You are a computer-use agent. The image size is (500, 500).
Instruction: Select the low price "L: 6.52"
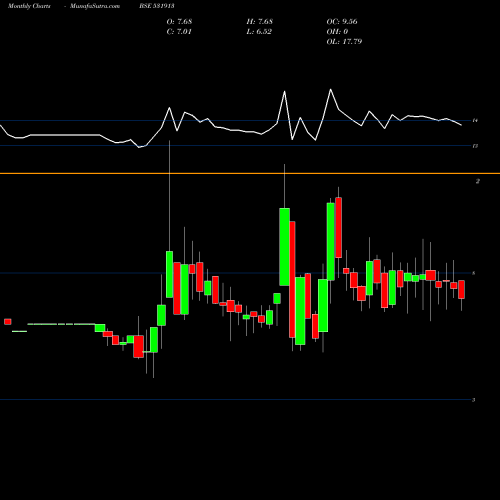click(x=259, y=31)
